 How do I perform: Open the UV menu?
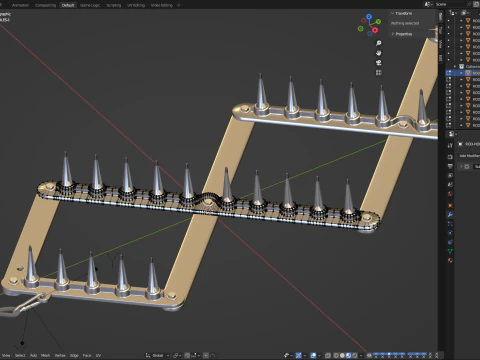(x=98, y=355)
